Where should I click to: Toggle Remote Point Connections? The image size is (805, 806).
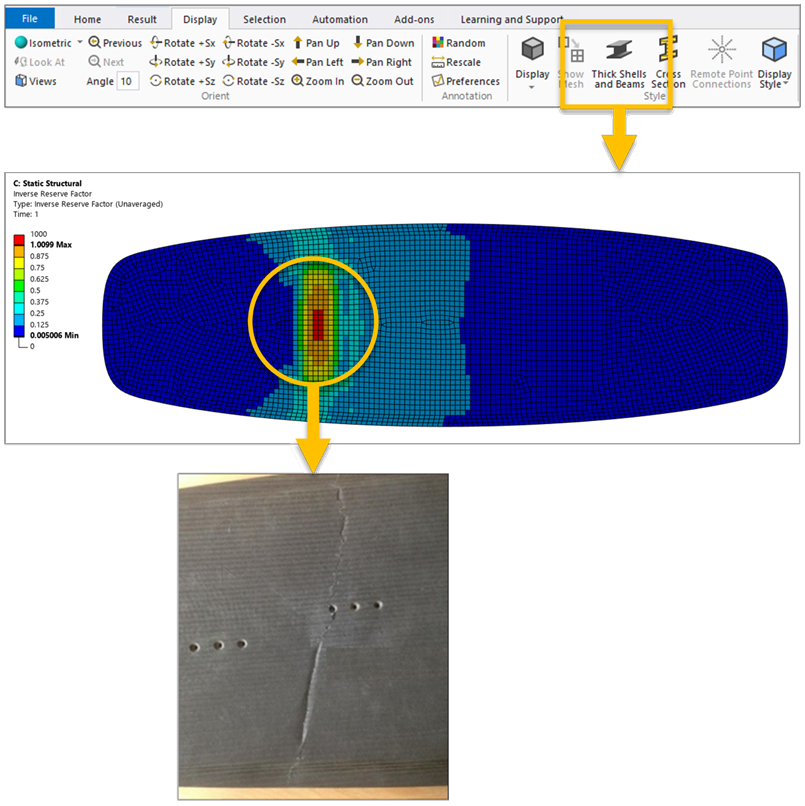722,62
